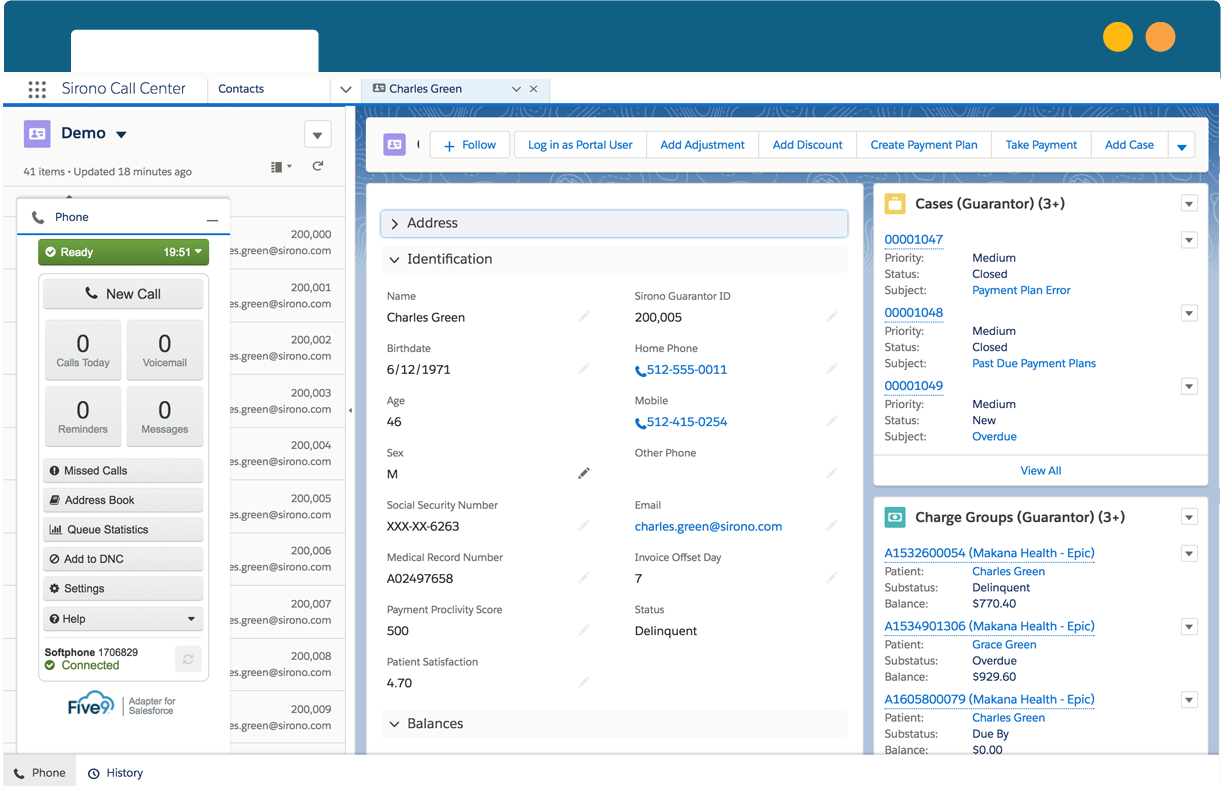
Task: Open the Demo list view picker
Action: (121, 134)
